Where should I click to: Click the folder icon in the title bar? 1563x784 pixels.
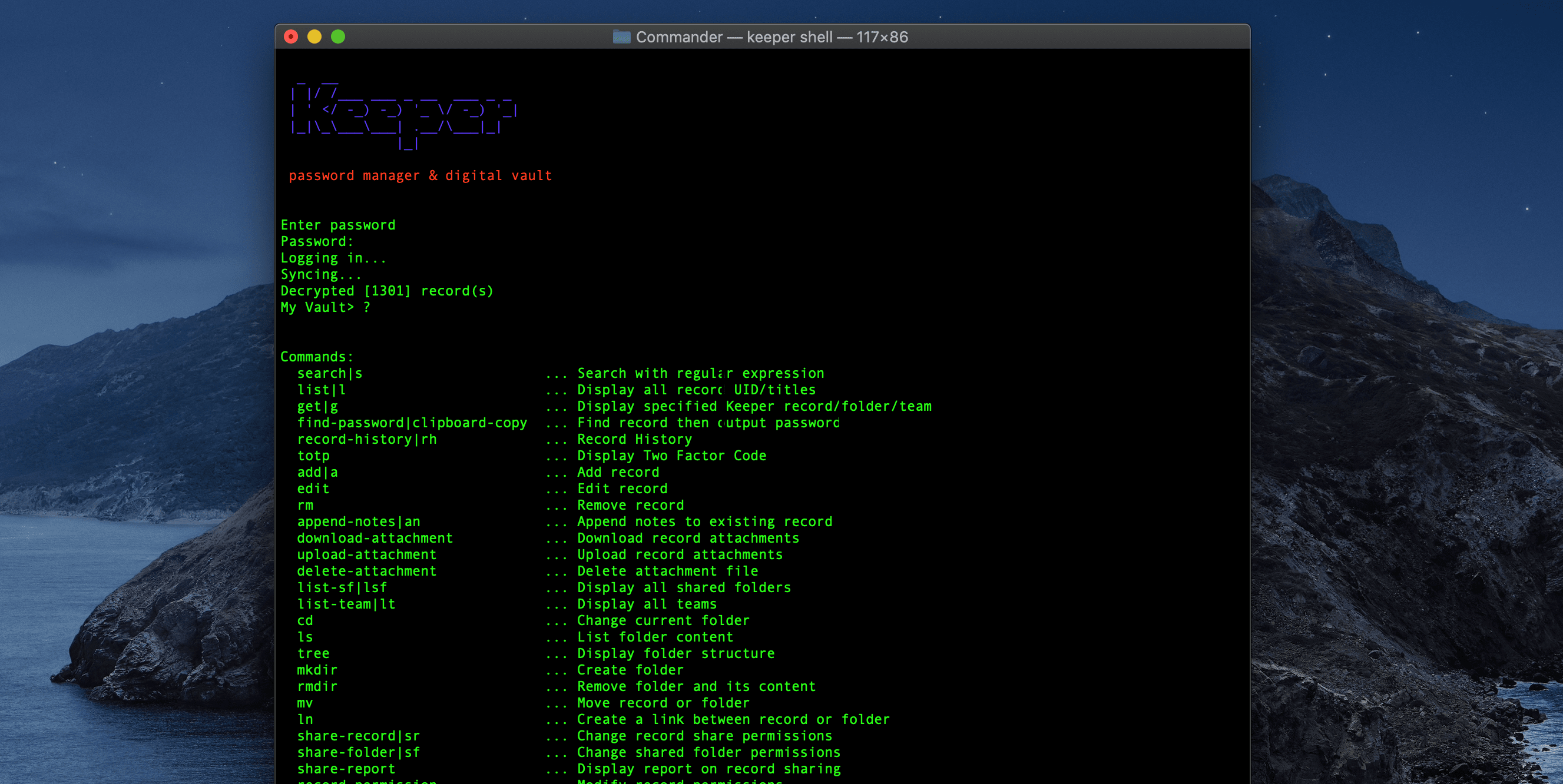(x=621, y=37)
